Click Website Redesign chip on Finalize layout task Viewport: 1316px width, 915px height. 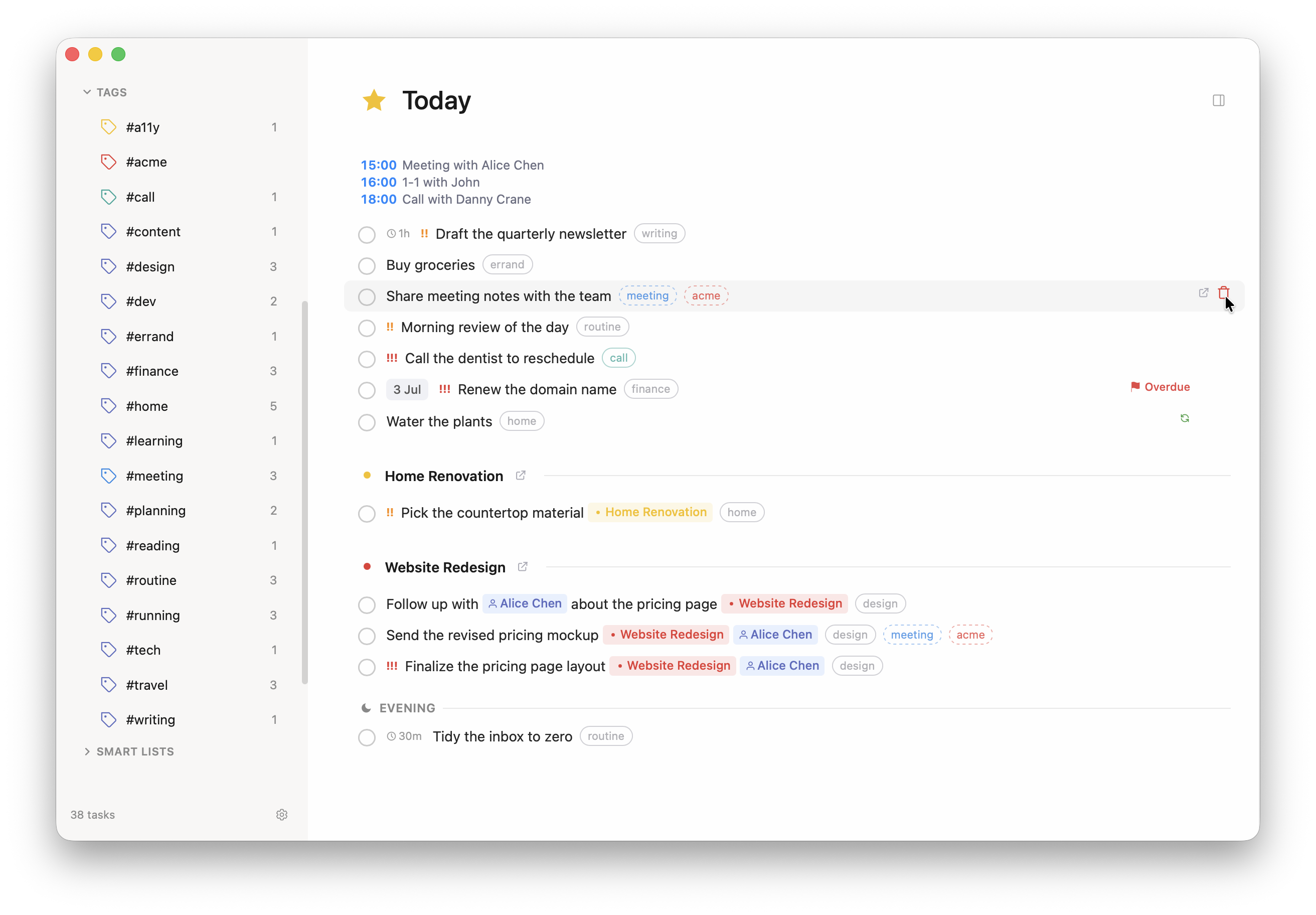pyautogui.click(x=673, y=666)
